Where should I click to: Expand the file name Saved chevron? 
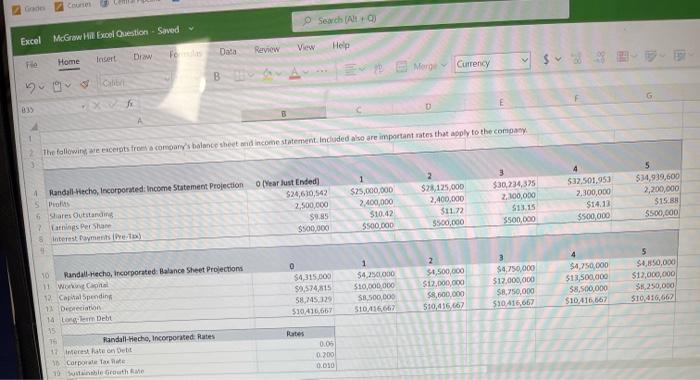pos(191,29)
